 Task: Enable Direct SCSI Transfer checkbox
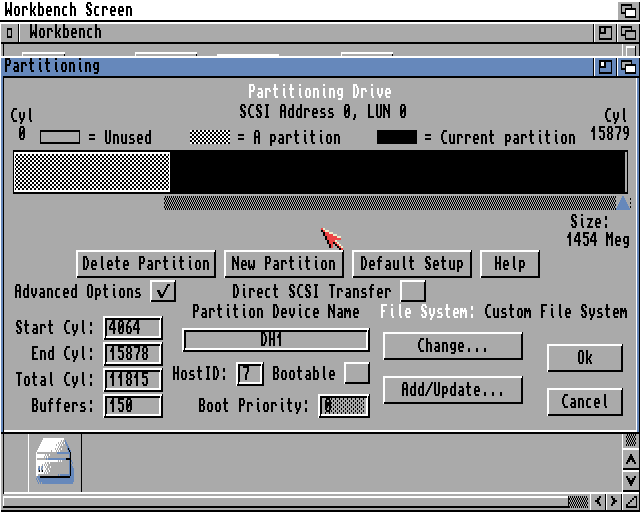pos(412,292)
